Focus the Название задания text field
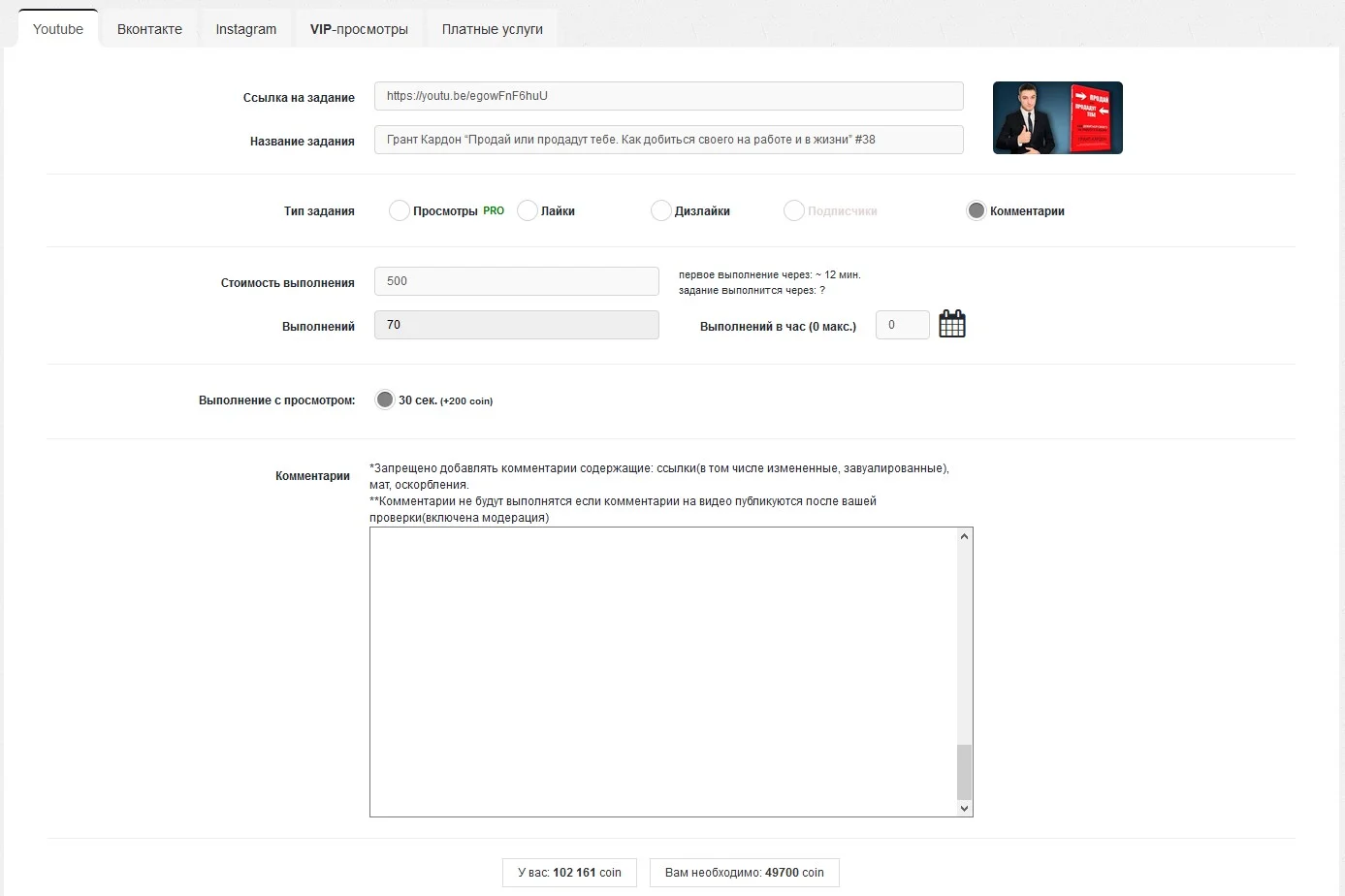This screenshot has width=1345, height=896. [669, 140]
